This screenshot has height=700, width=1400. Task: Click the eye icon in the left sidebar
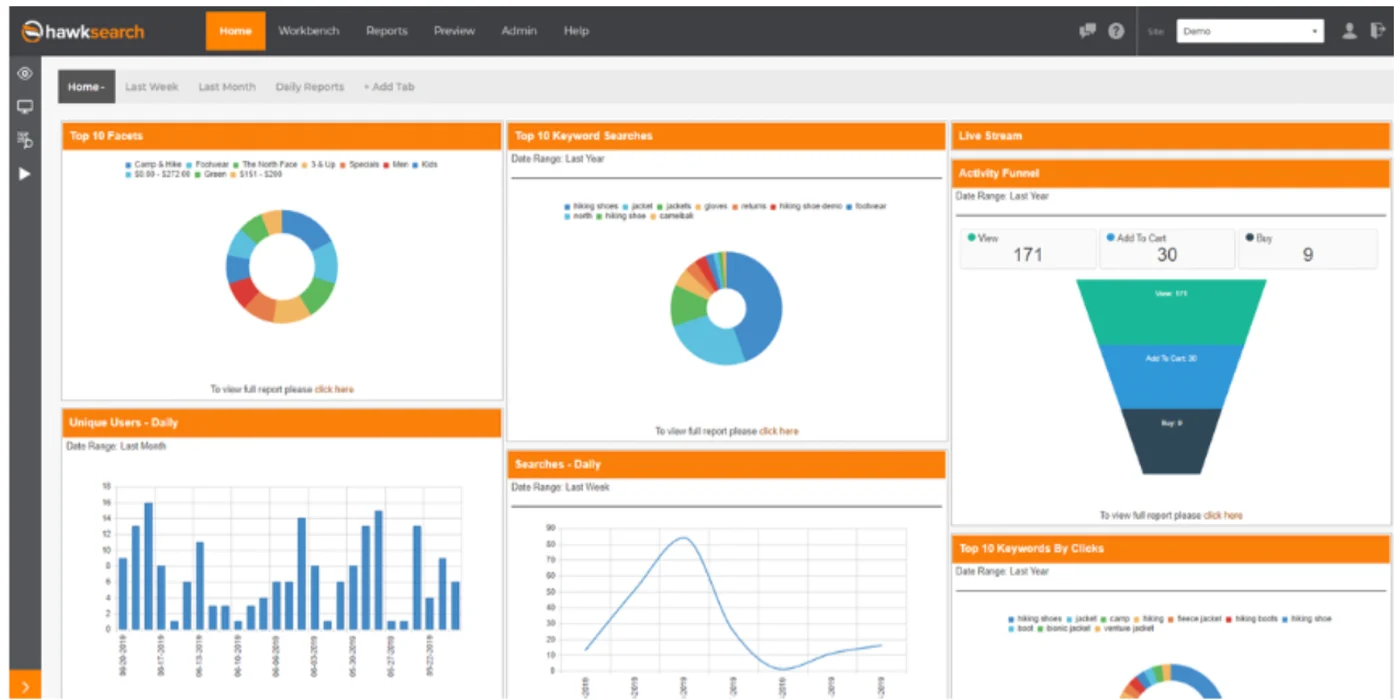(25, 74)
